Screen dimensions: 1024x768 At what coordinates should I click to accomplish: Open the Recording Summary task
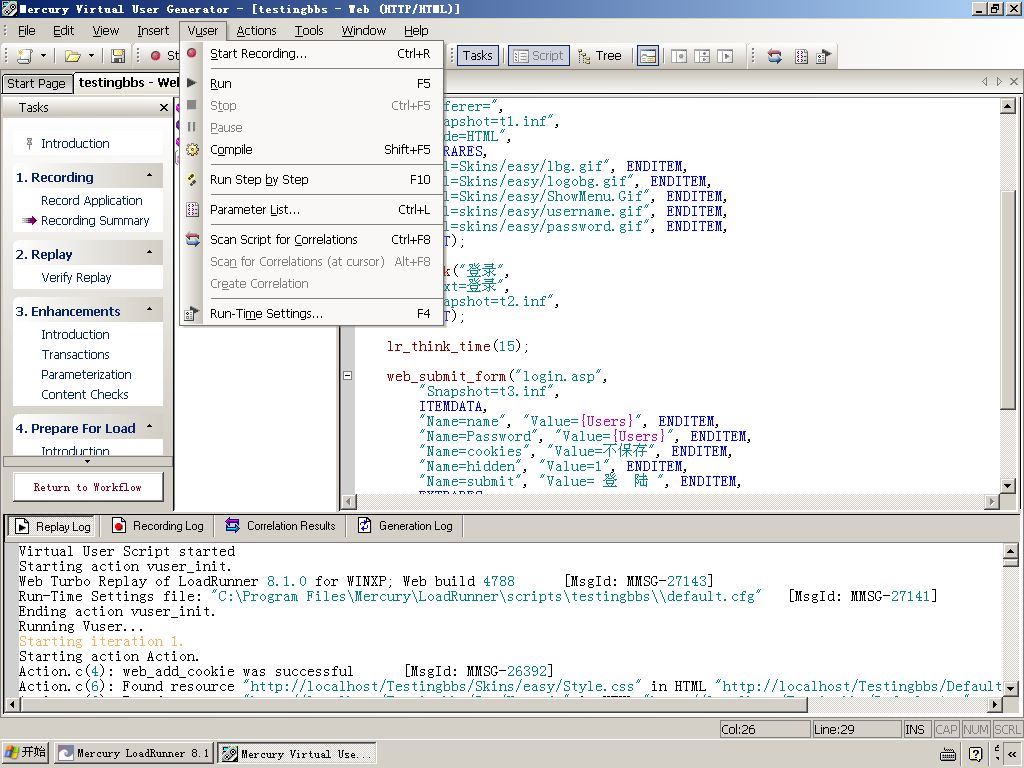click(x=95, y=221)
